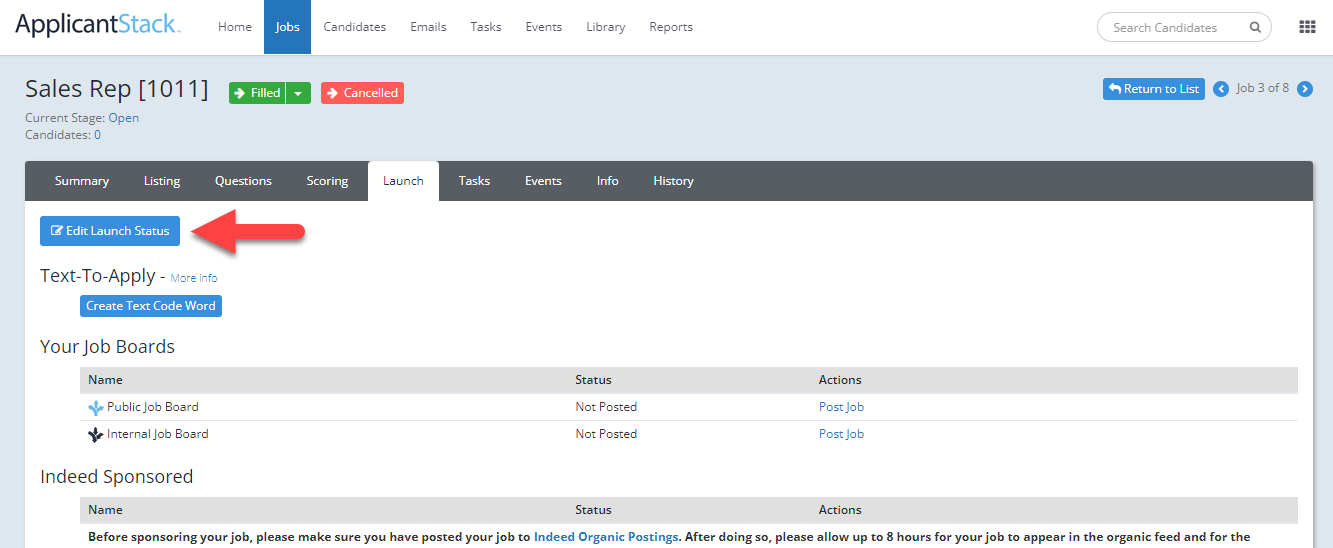1333x548 pixels.
Task: Click the Internal Job Board name
Action: 158,434
